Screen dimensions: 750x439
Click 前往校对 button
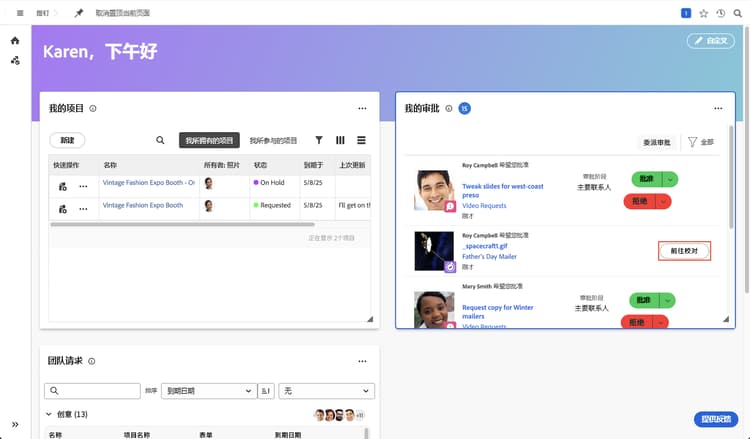click(684, 251)
